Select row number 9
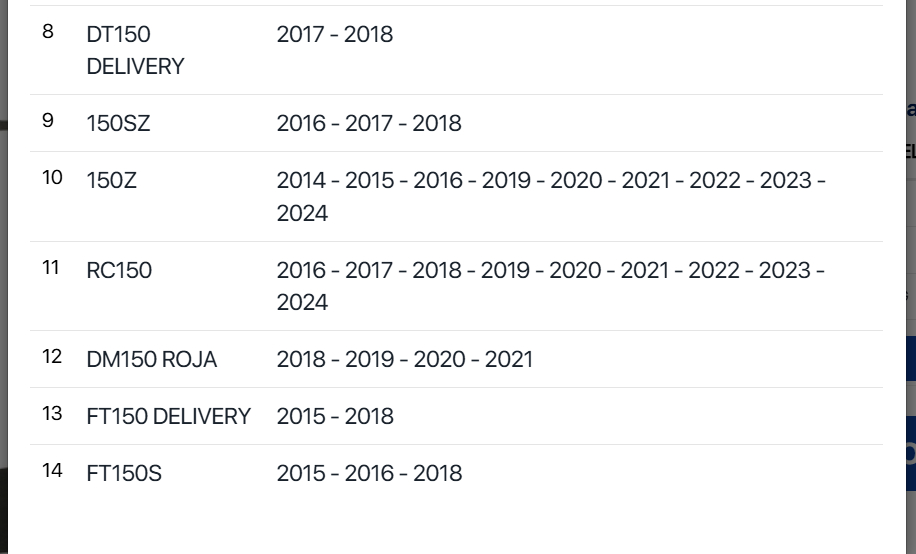The image size is (916, 554). 48,120
